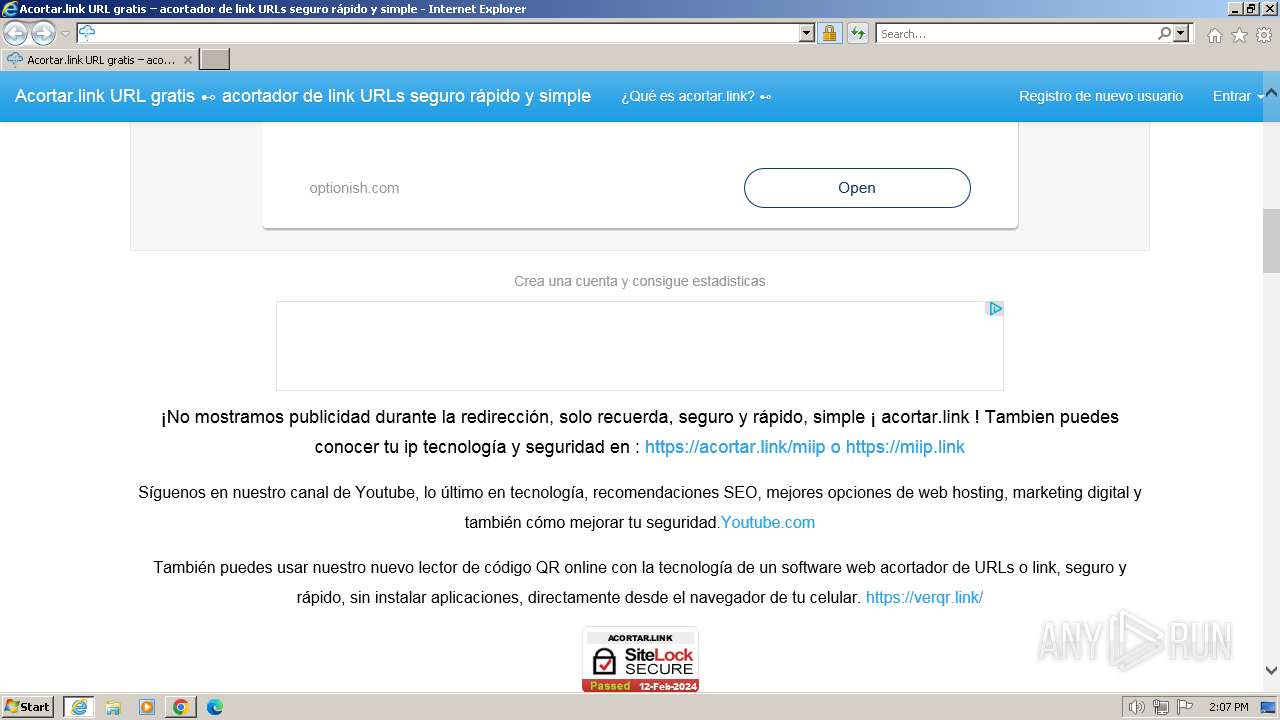Image resolution: width=1280 pixels, height=720 pixels.
Task: Click the Windows Start button
Action: pyautogui.click(x=28, y=707)
